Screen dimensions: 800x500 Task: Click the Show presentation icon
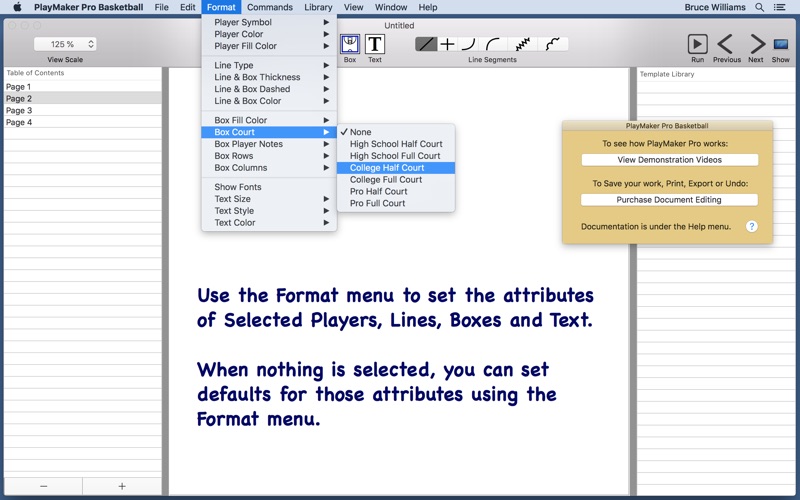point(781,44)
